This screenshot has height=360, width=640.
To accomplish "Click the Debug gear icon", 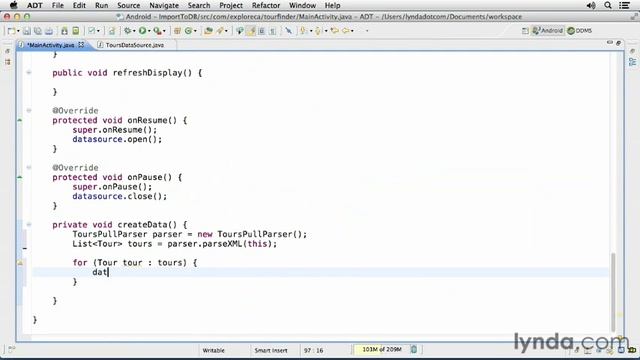I will coord(128,31).
